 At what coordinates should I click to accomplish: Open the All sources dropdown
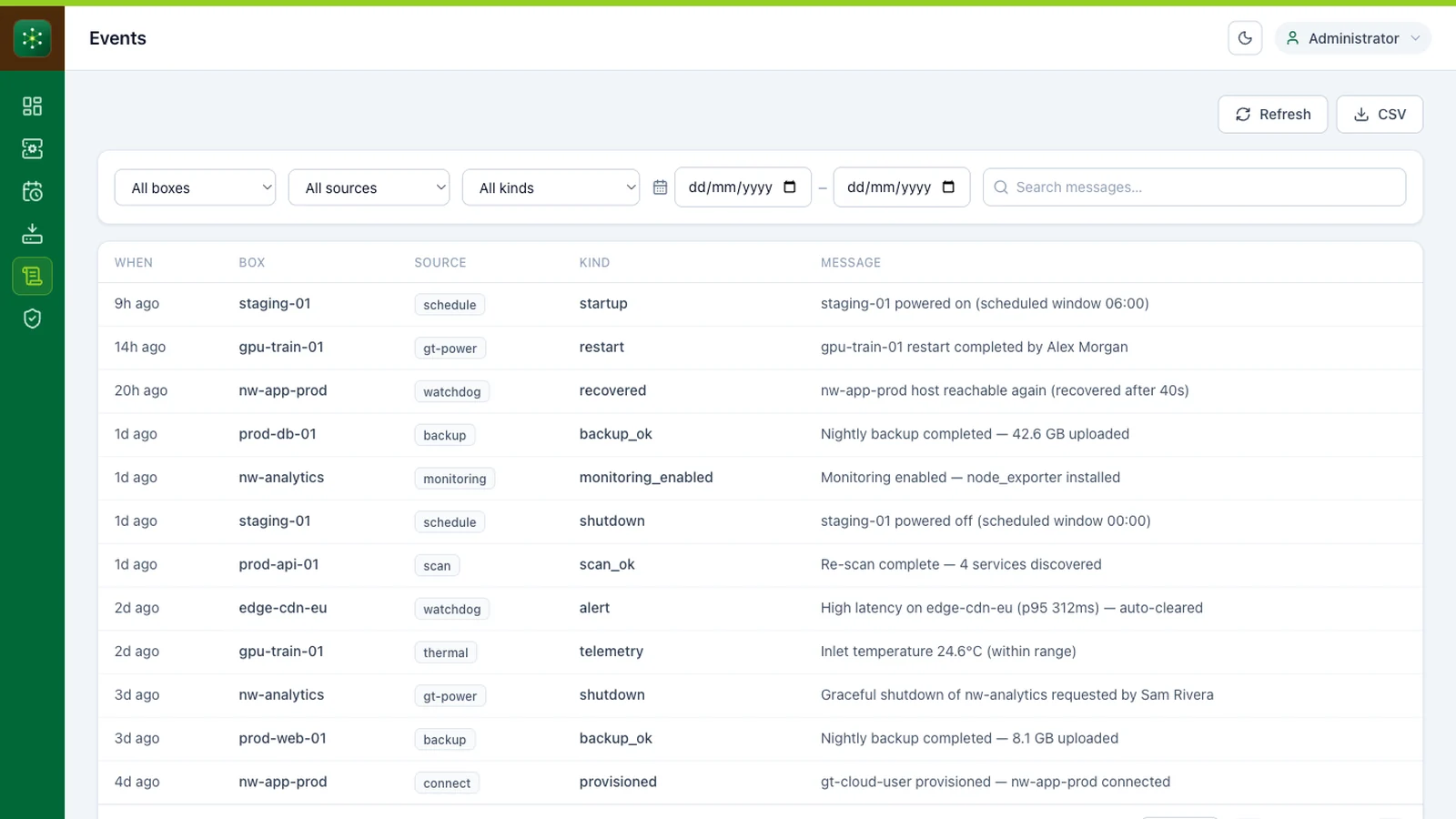point(369,187)
